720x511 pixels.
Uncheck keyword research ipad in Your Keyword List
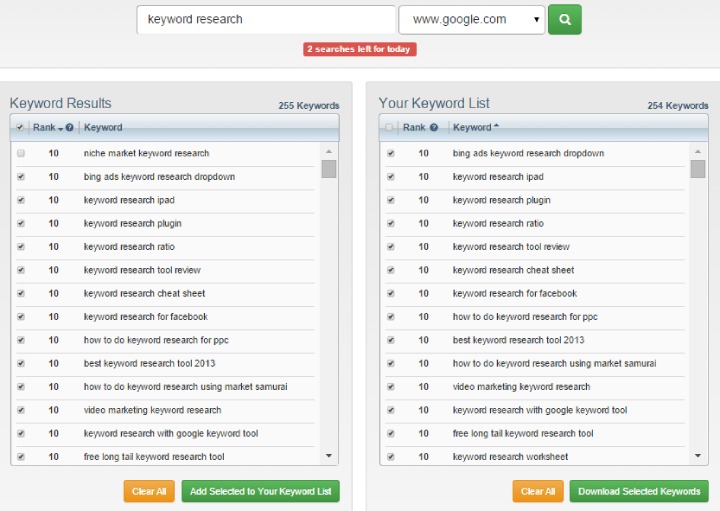(390, 177)
